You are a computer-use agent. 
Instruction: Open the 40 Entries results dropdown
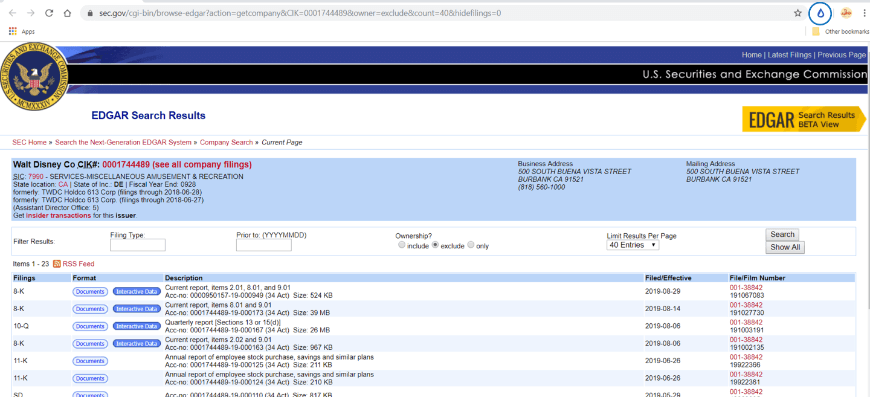(x=633, y=245)
